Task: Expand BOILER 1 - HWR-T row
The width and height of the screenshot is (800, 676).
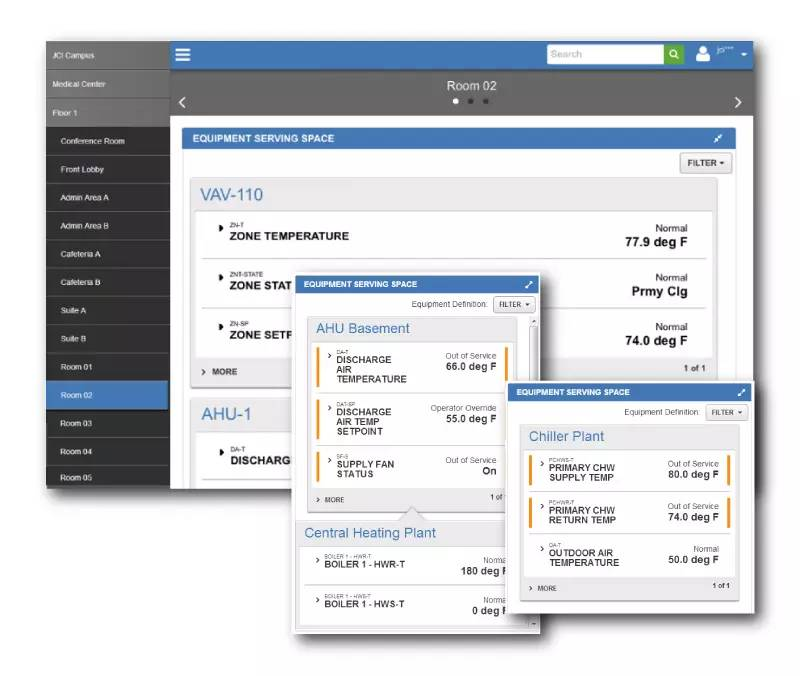Action: (x=317, y=560)
